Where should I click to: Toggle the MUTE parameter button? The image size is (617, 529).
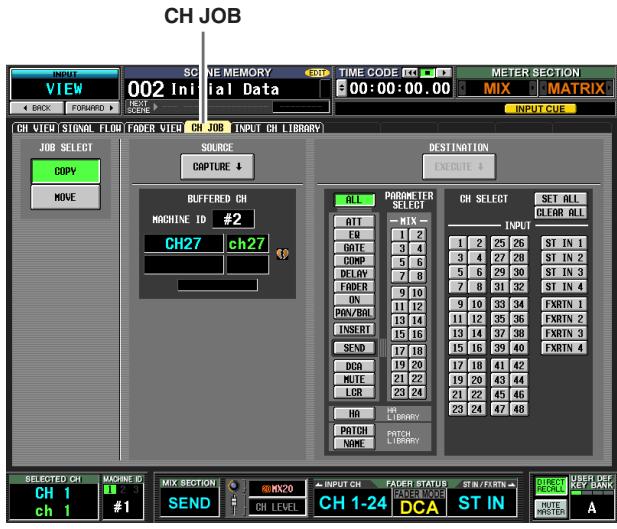354,379
